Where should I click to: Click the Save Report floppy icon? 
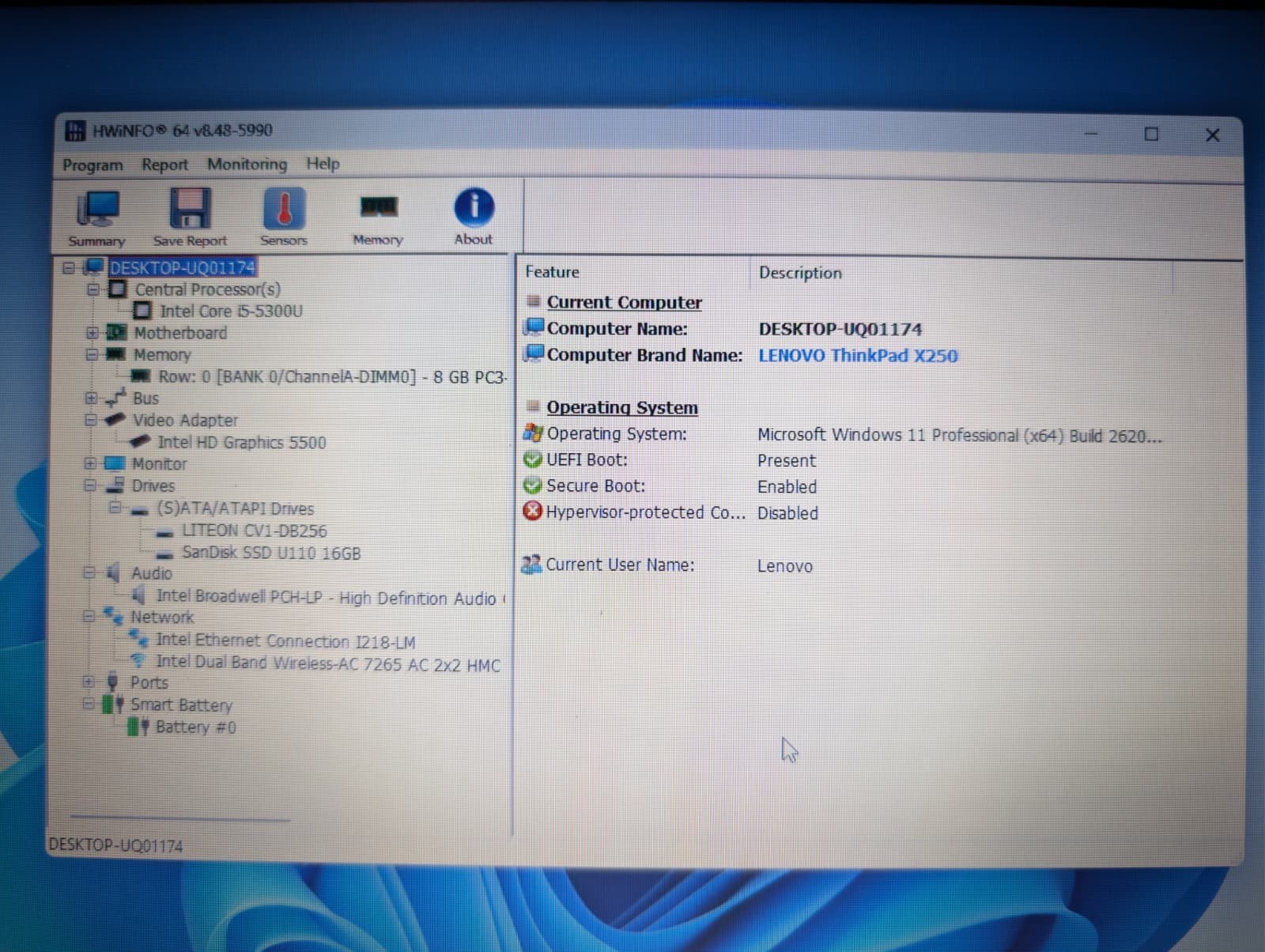coord(190,208)
